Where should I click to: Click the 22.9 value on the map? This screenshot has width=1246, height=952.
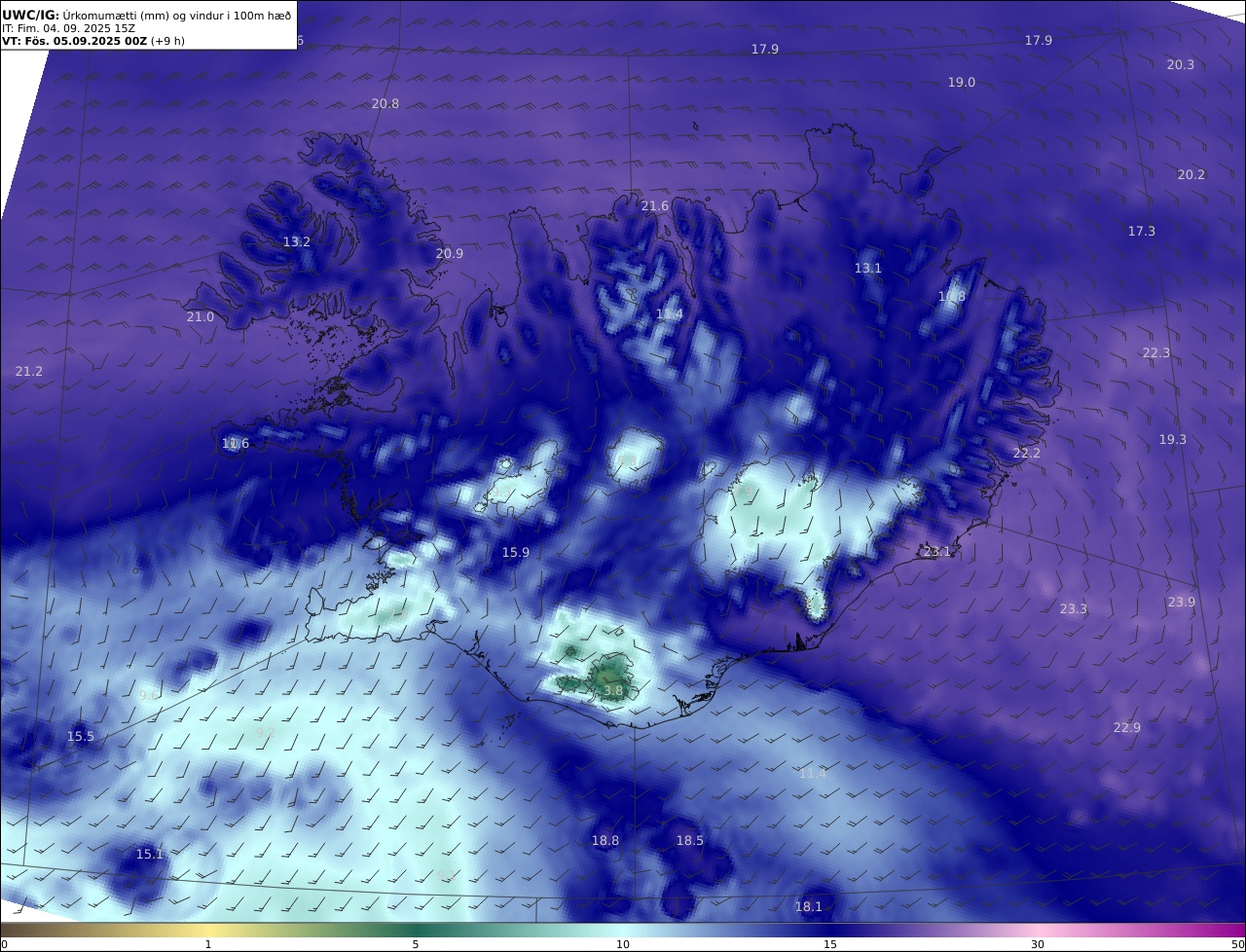pos(1127,727)
